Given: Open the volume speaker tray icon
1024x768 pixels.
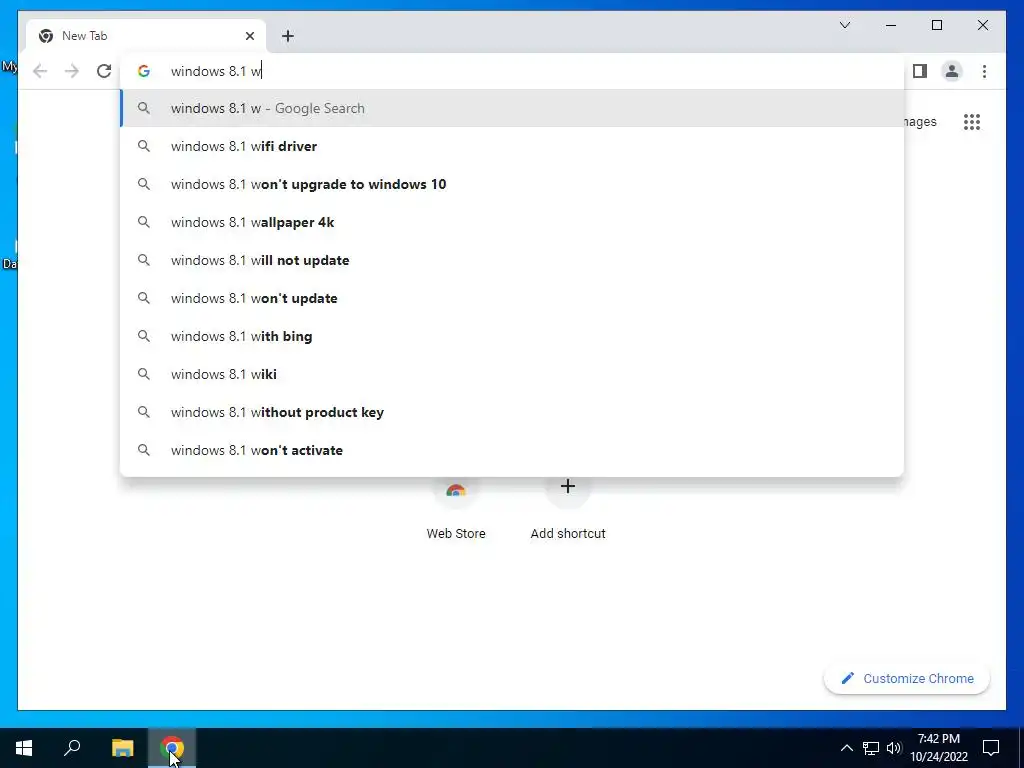Looking at the screenshot, I should 894,748.
